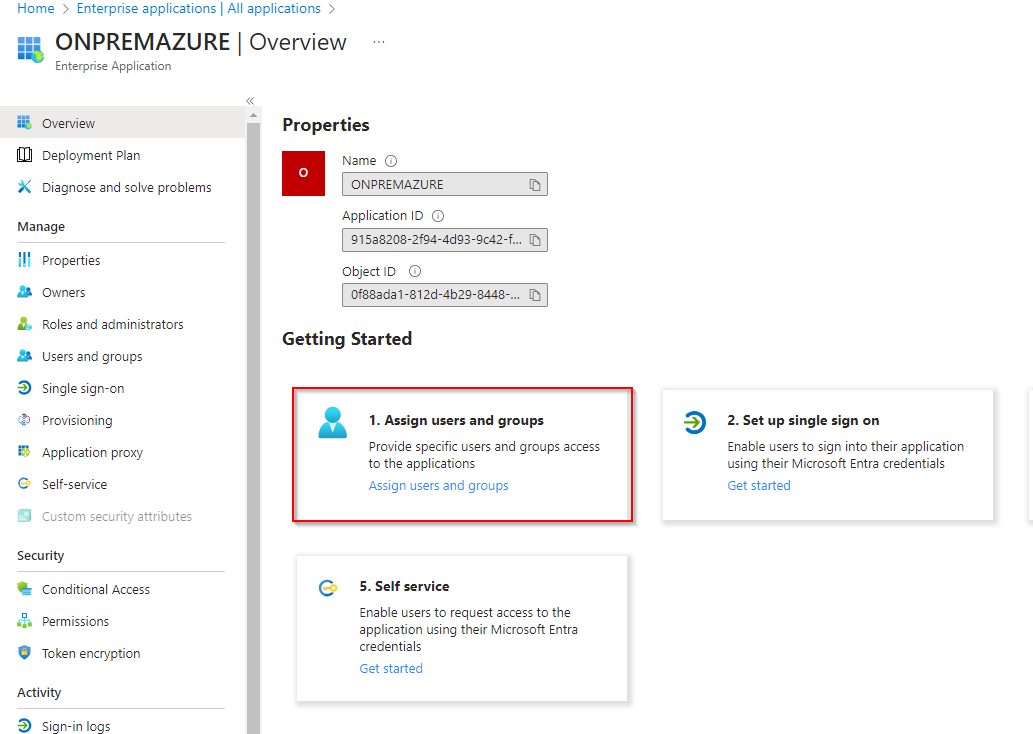Click the Diagnose and solve problems wrench icon

point(24,187)
